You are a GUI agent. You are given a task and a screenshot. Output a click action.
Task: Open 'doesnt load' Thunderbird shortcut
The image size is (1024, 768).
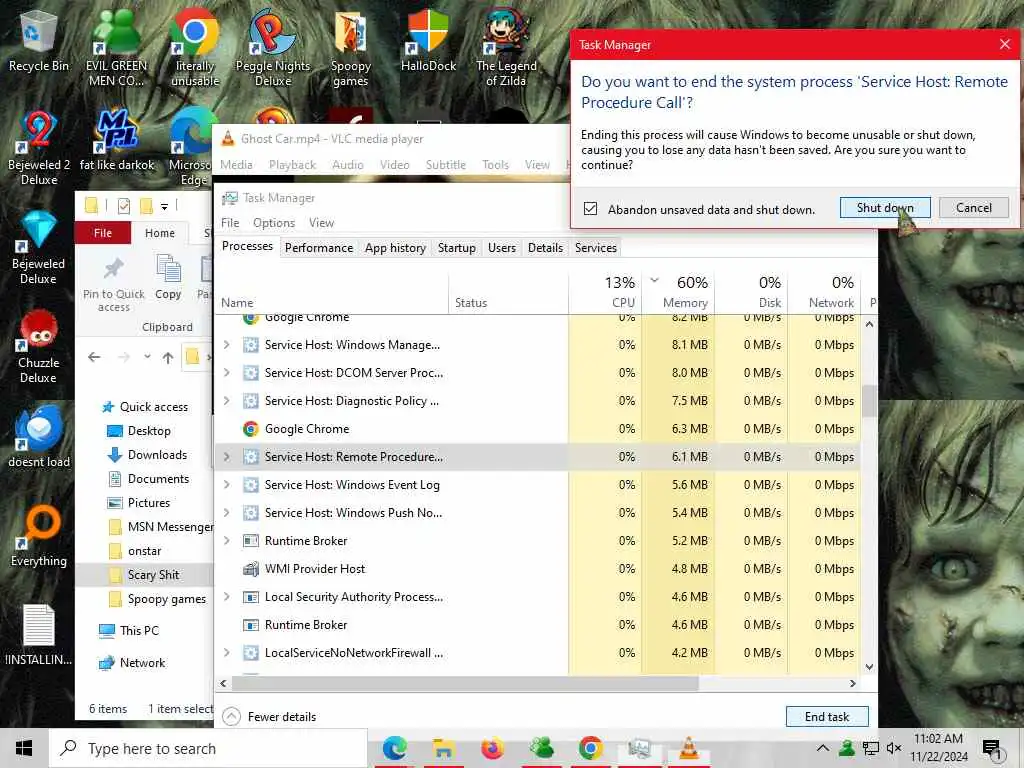pos(39,436)
